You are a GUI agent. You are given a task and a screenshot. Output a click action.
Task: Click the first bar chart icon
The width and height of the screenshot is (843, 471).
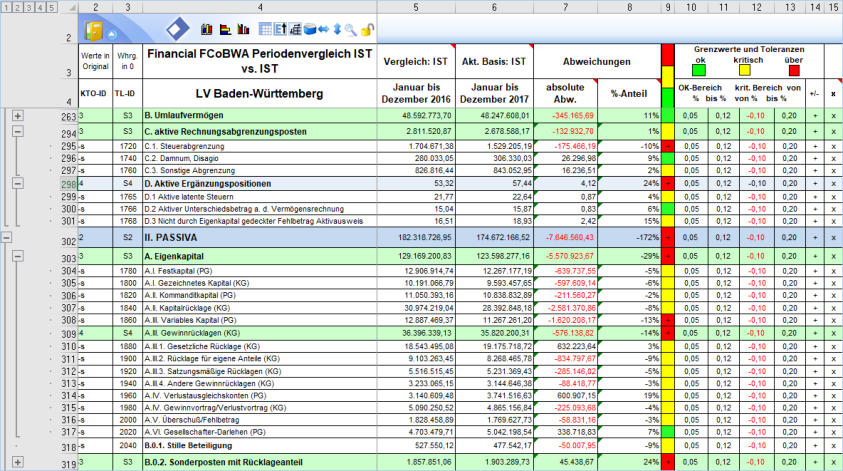[207, 30]
